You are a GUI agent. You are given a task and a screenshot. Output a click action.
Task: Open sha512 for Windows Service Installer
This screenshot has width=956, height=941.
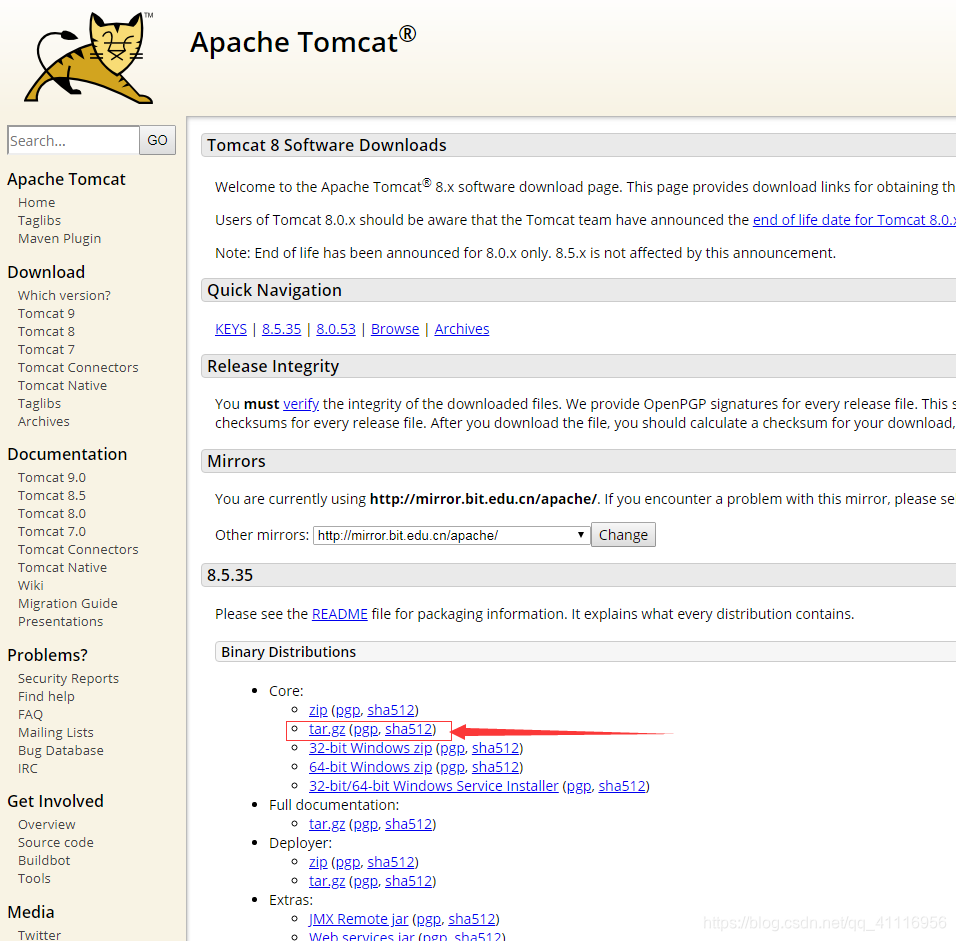(622, 786)
